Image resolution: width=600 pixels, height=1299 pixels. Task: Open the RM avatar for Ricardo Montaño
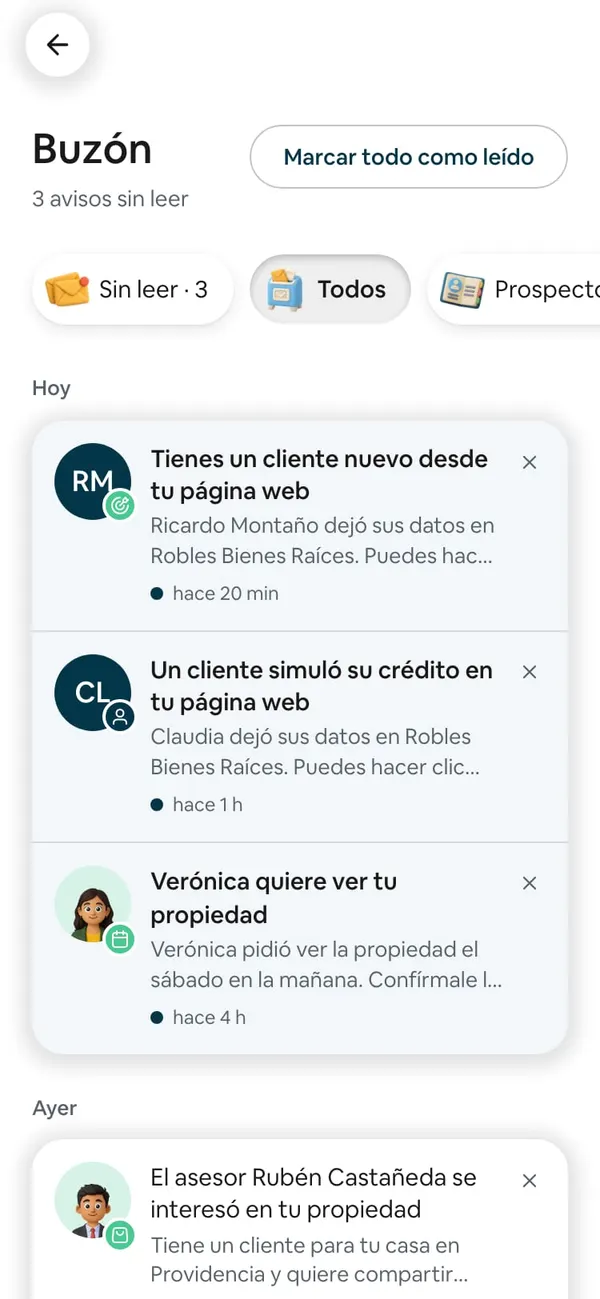coord(92,482)
